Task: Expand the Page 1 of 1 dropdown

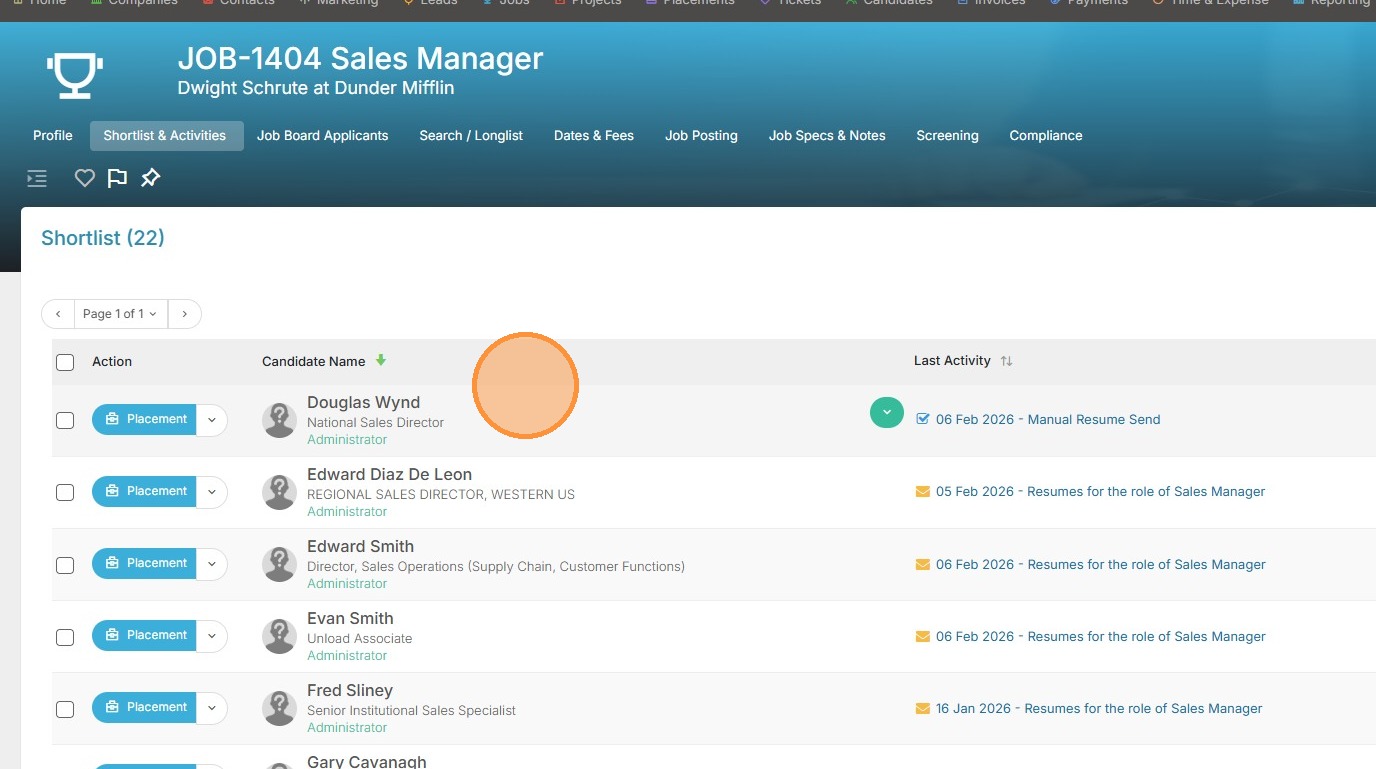Action: click(x=120, y=314)
